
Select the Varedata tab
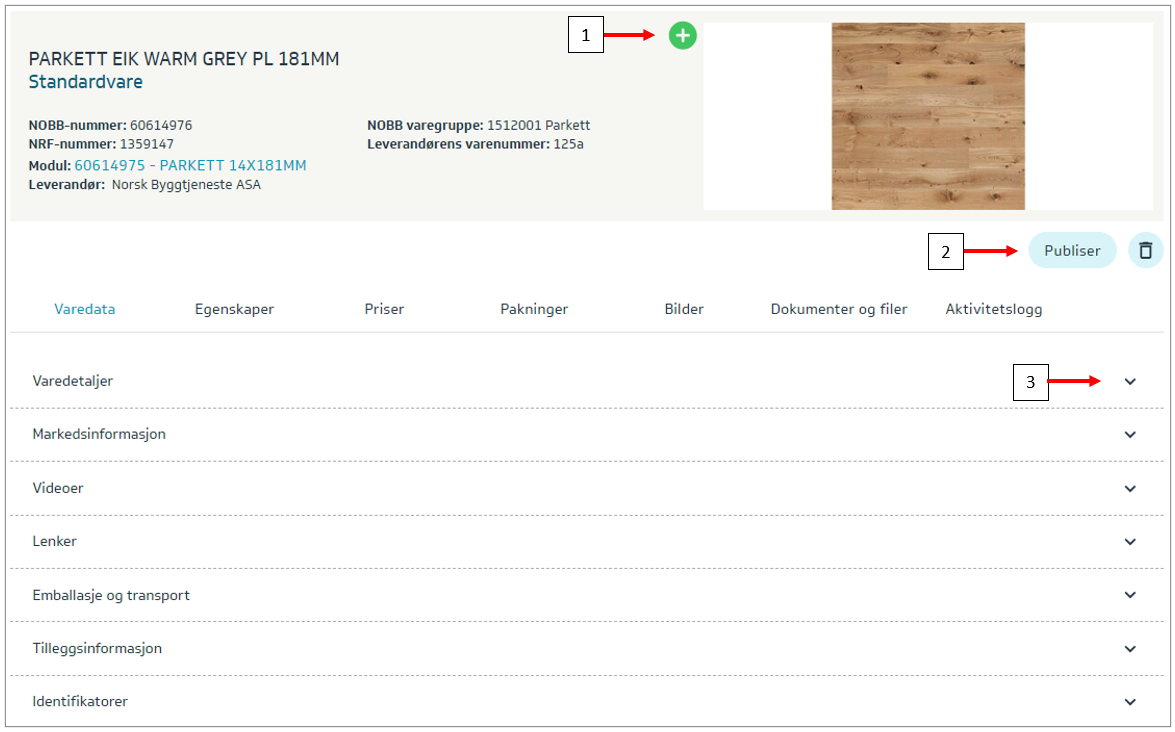click(x=84, y=309)
